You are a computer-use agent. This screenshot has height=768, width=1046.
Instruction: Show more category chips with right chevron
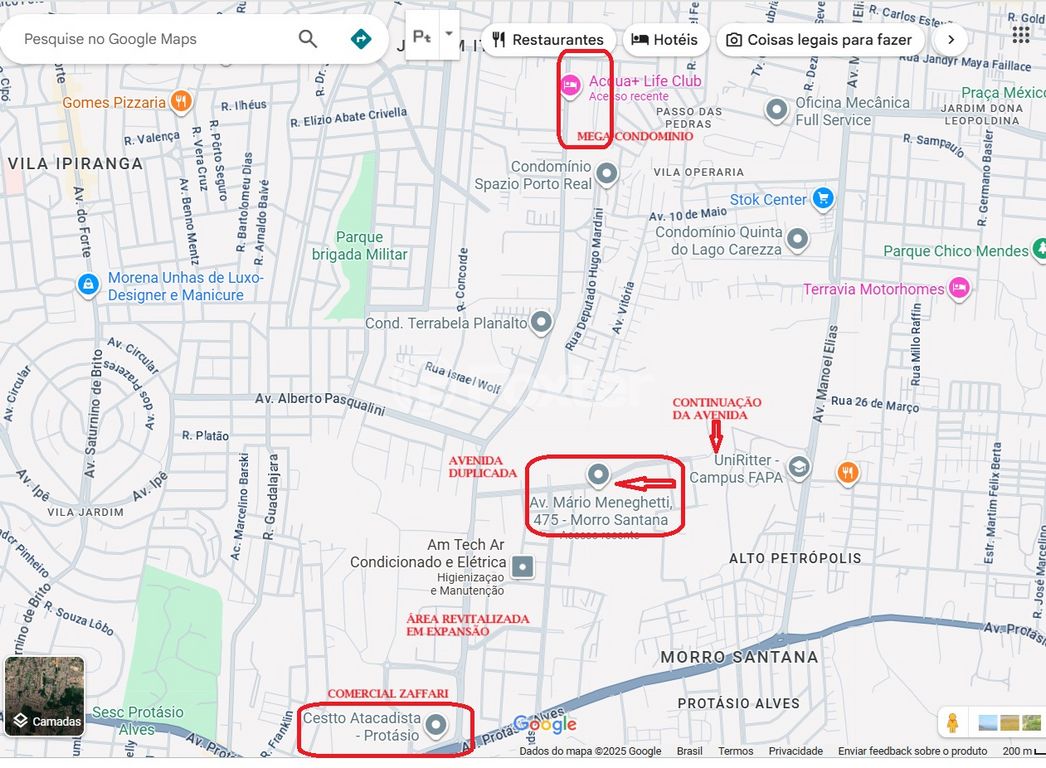[x=950, y=40]
